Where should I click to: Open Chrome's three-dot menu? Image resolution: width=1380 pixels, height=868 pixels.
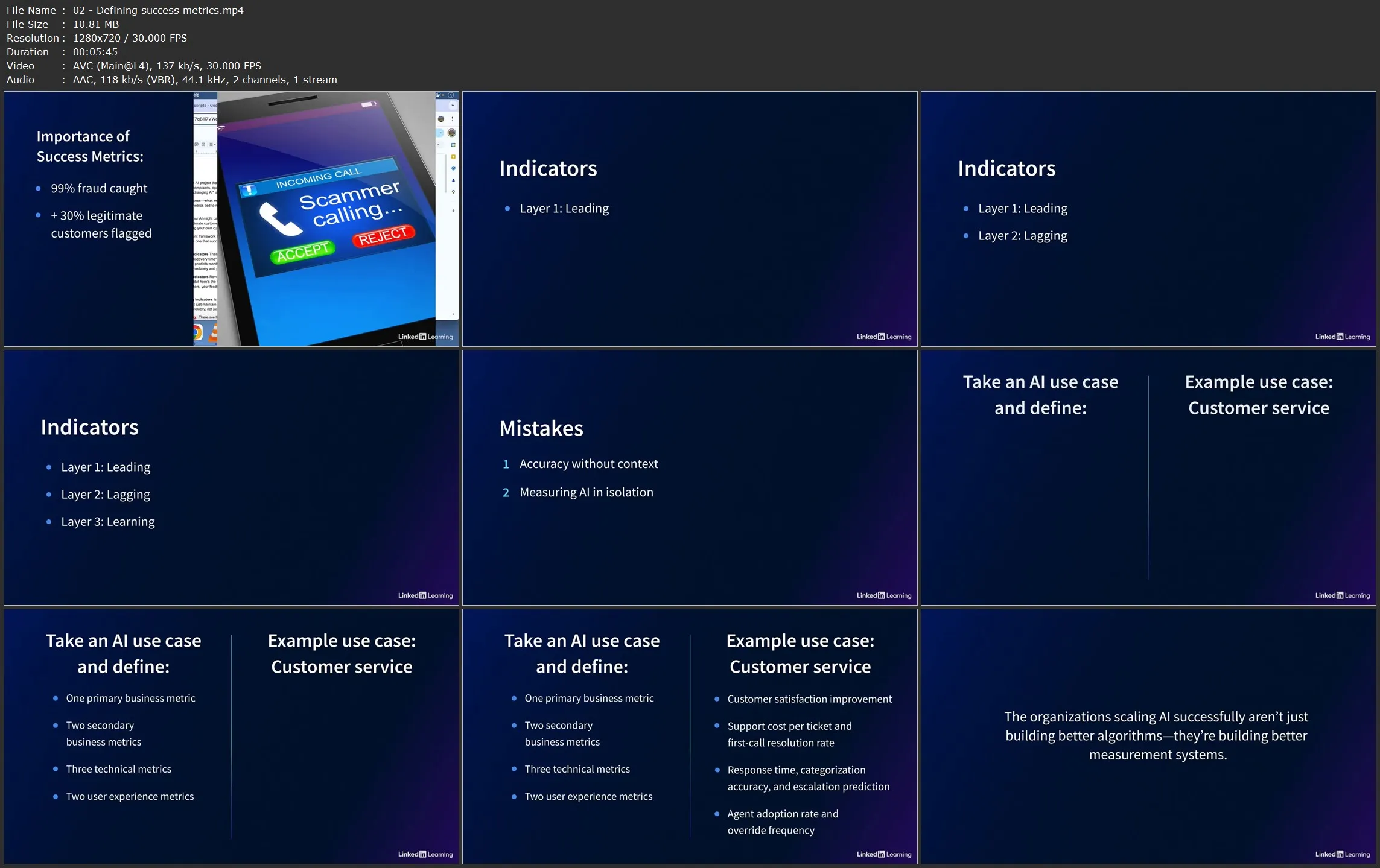pyautogui.click(x=452, y=119)
